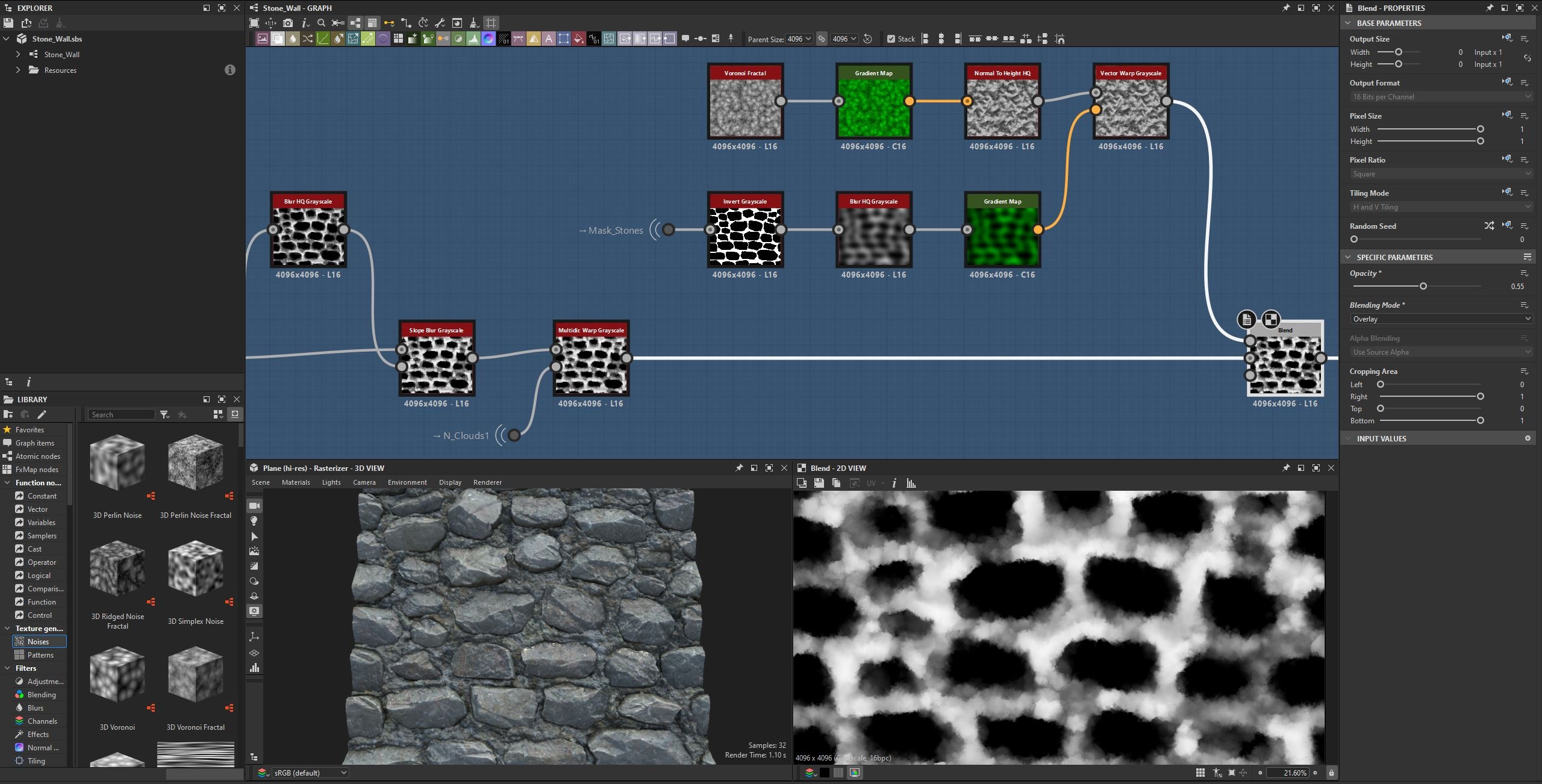
Task: Click the wrench tools icon in graph toolbar
Action: coord(440,23)
